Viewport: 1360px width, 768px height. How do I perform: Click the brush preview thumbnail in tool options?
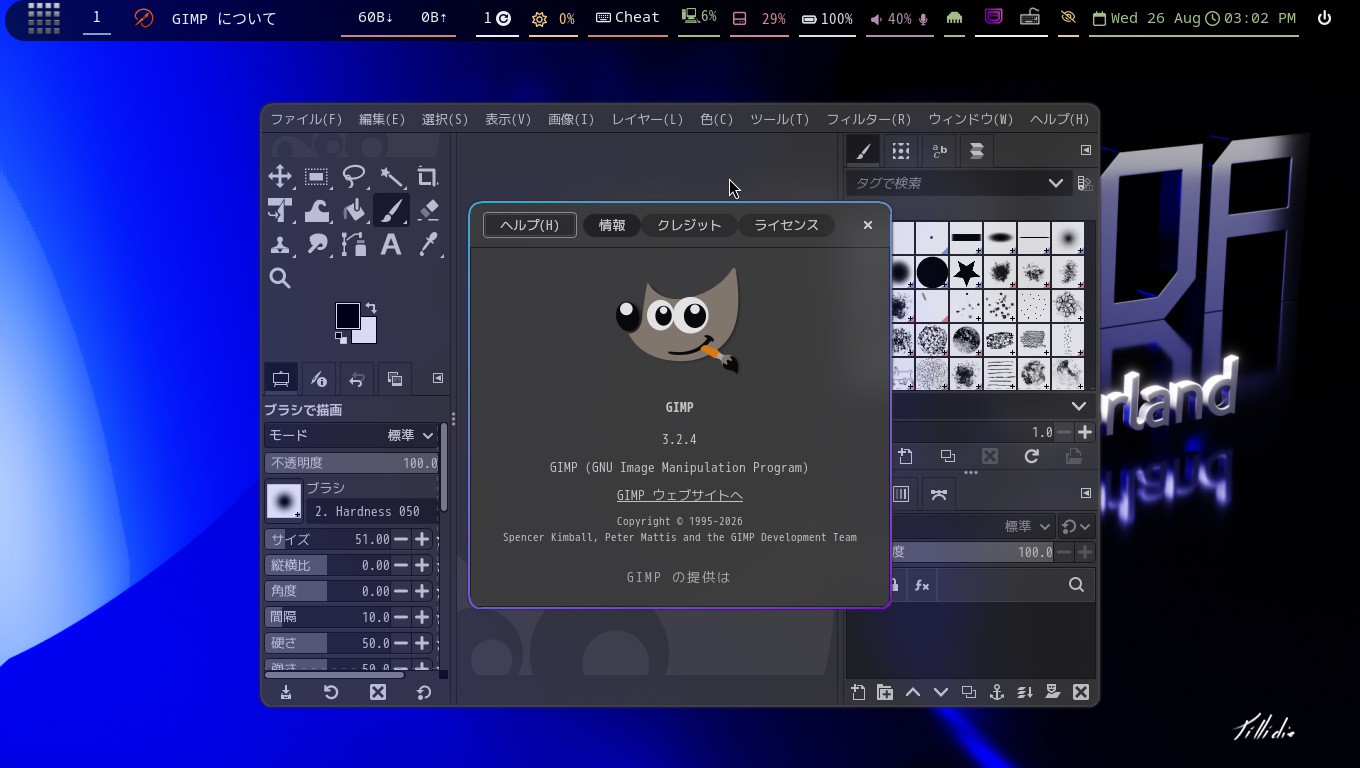click(x=284, y=501)
